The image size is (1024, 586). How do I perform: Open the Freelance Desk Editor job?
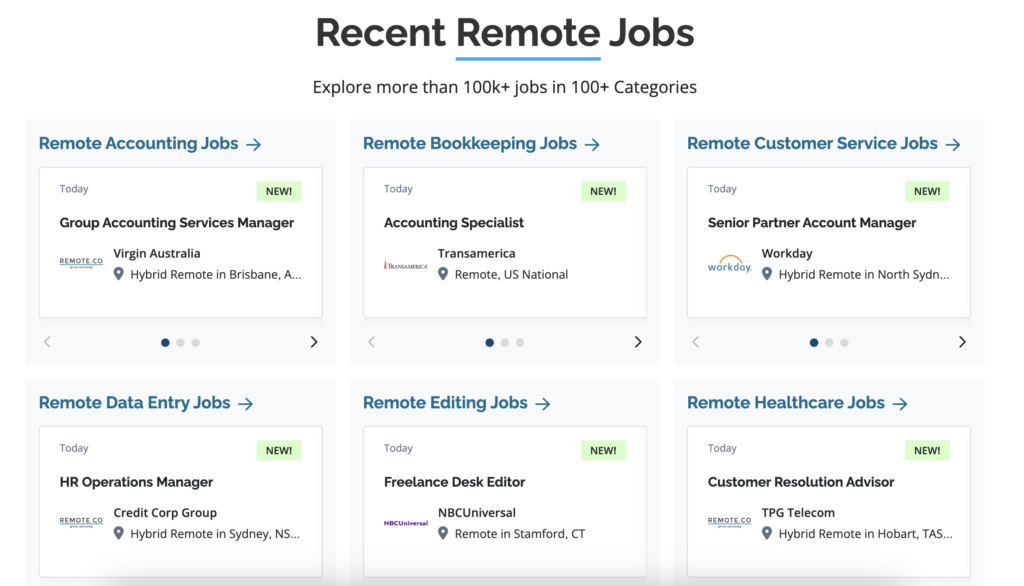click(455, 482)
